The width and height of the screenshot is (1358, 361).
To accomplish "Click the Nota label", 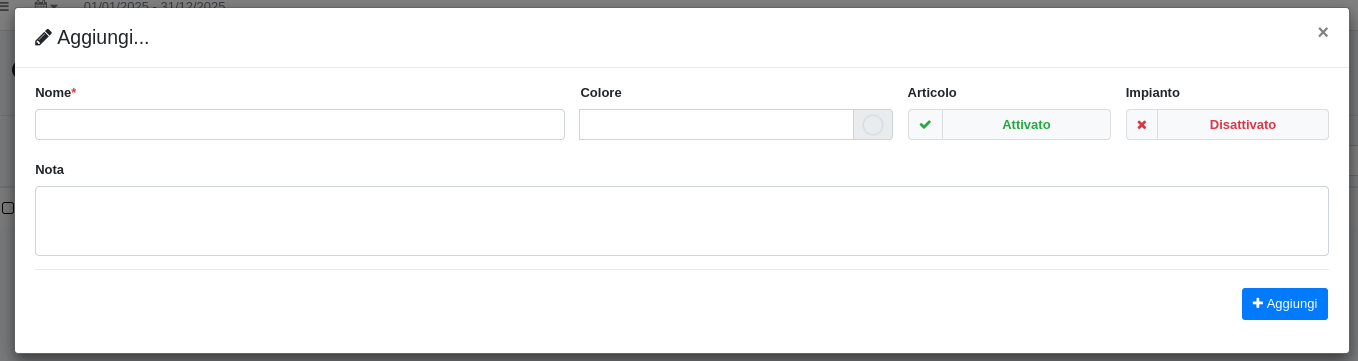I will pos(50,169).
